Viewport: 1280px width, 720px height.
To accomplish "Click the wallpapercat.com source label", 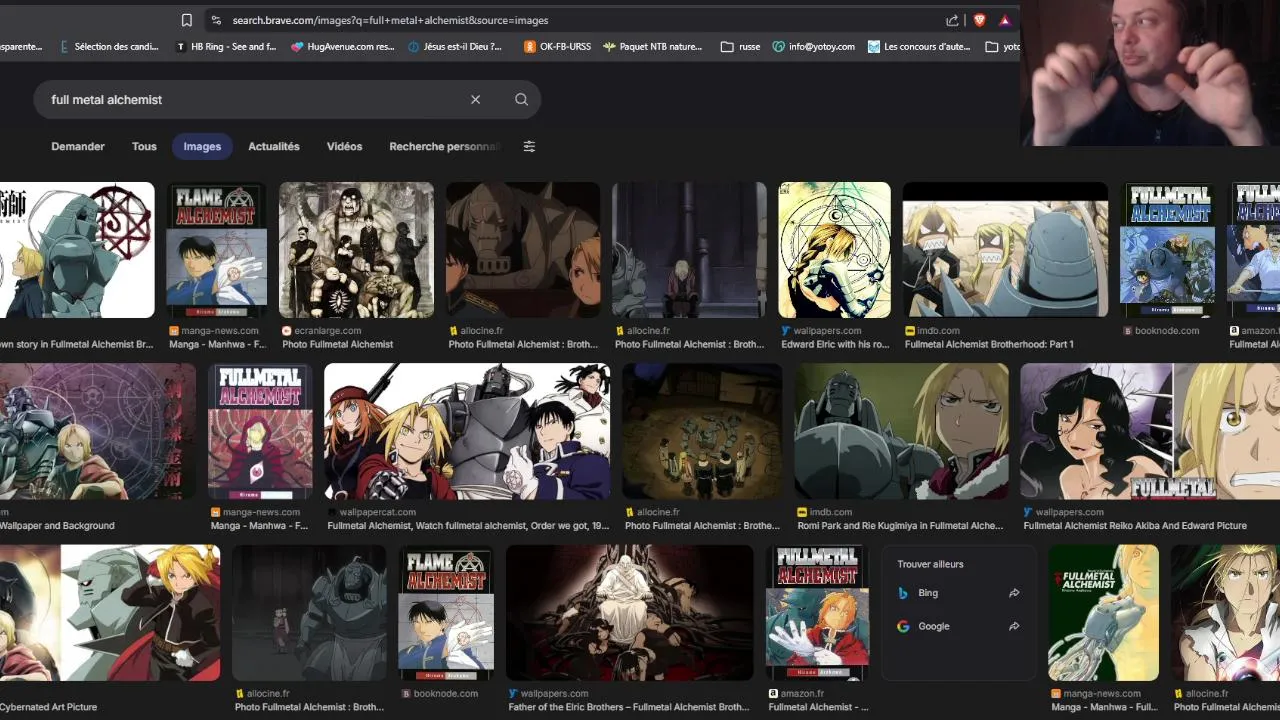I will point(371,512).
